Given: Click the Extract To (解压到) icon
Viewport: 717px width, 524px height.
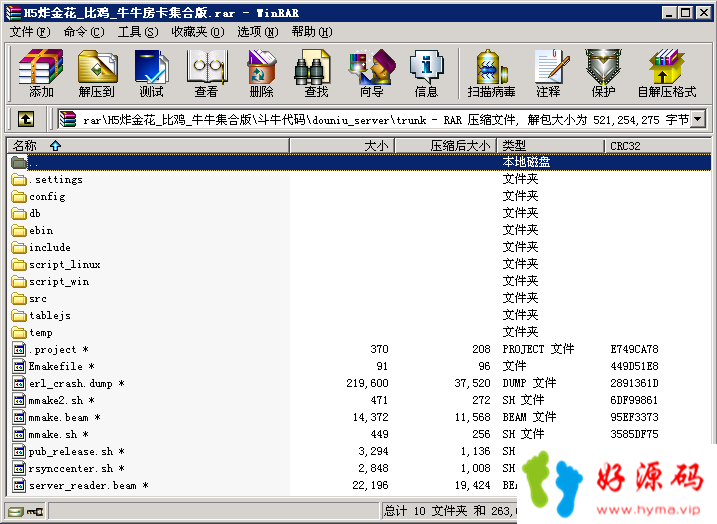Looking at the screenshot, I should 96,74.
